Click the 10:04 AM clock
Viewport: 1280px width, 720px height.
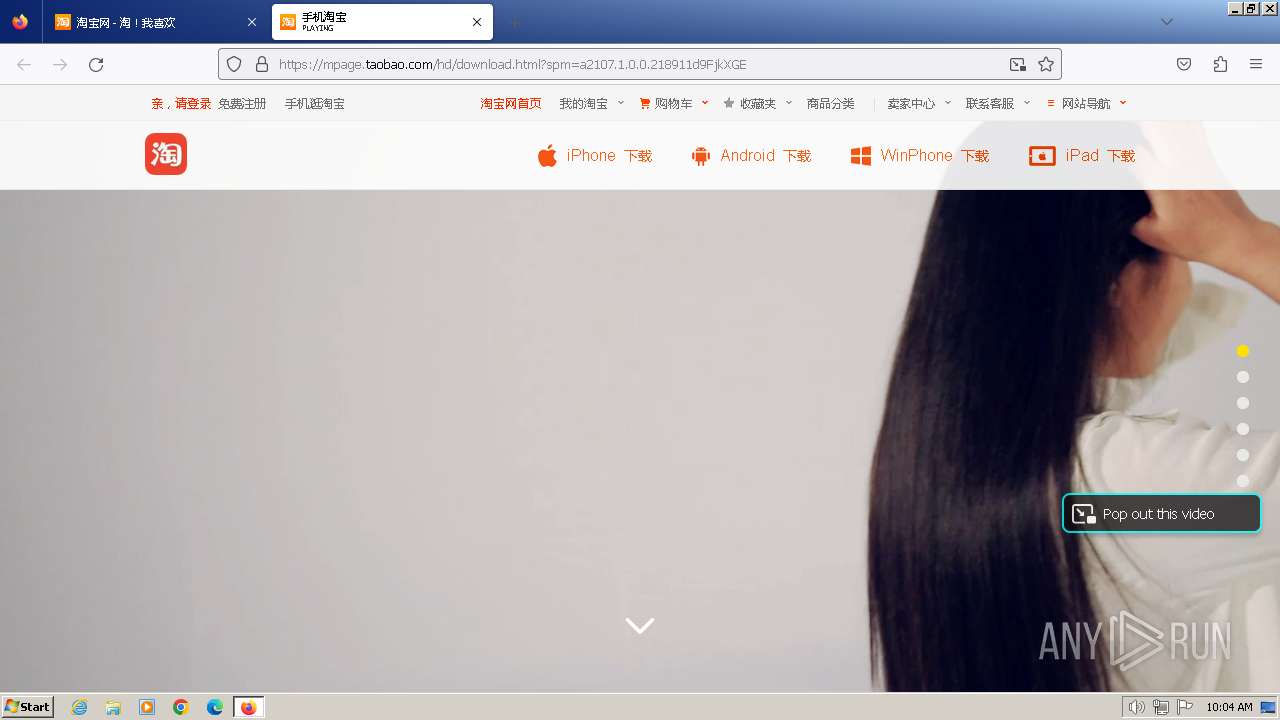1229,707
